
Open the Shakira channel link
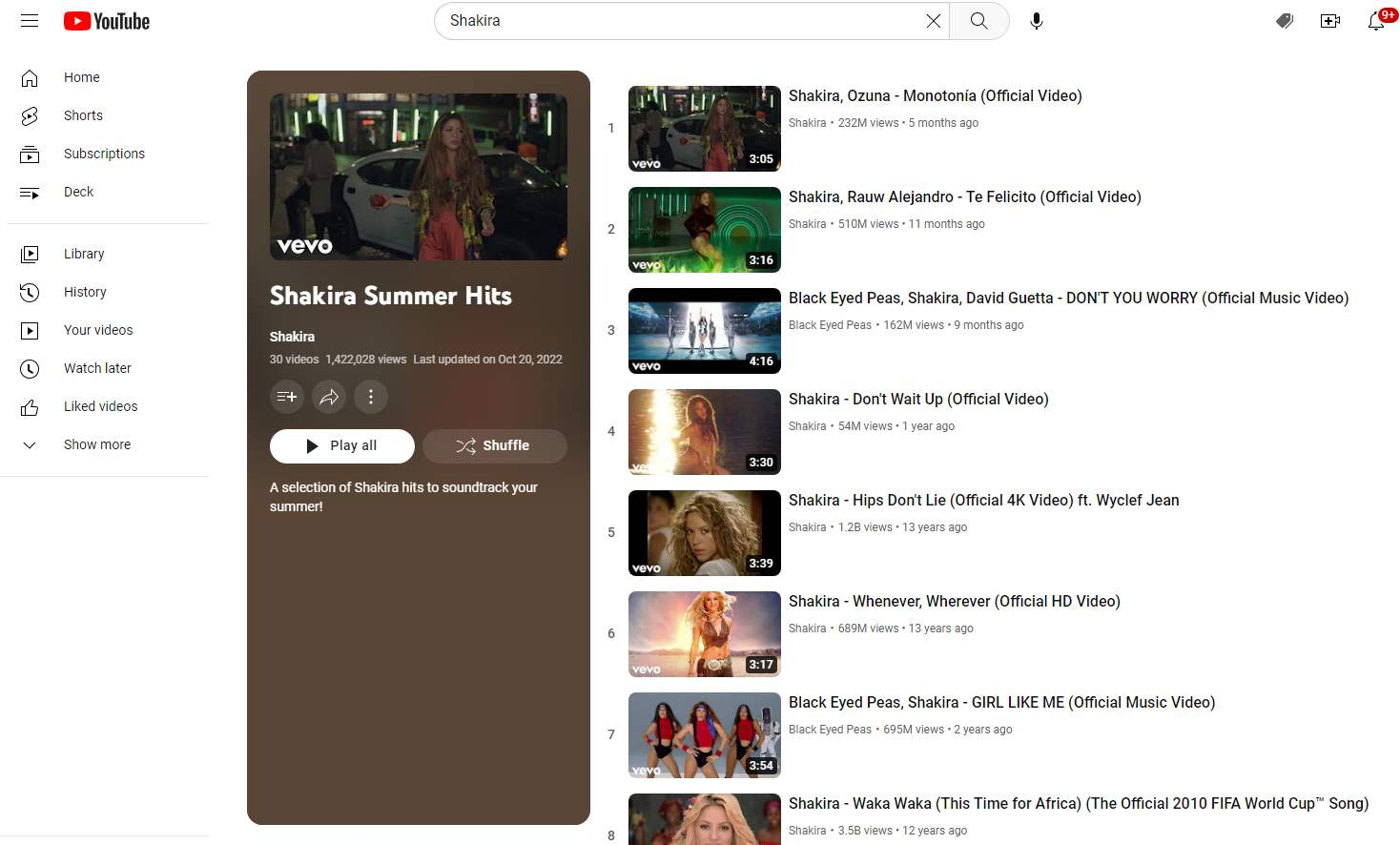292,336
